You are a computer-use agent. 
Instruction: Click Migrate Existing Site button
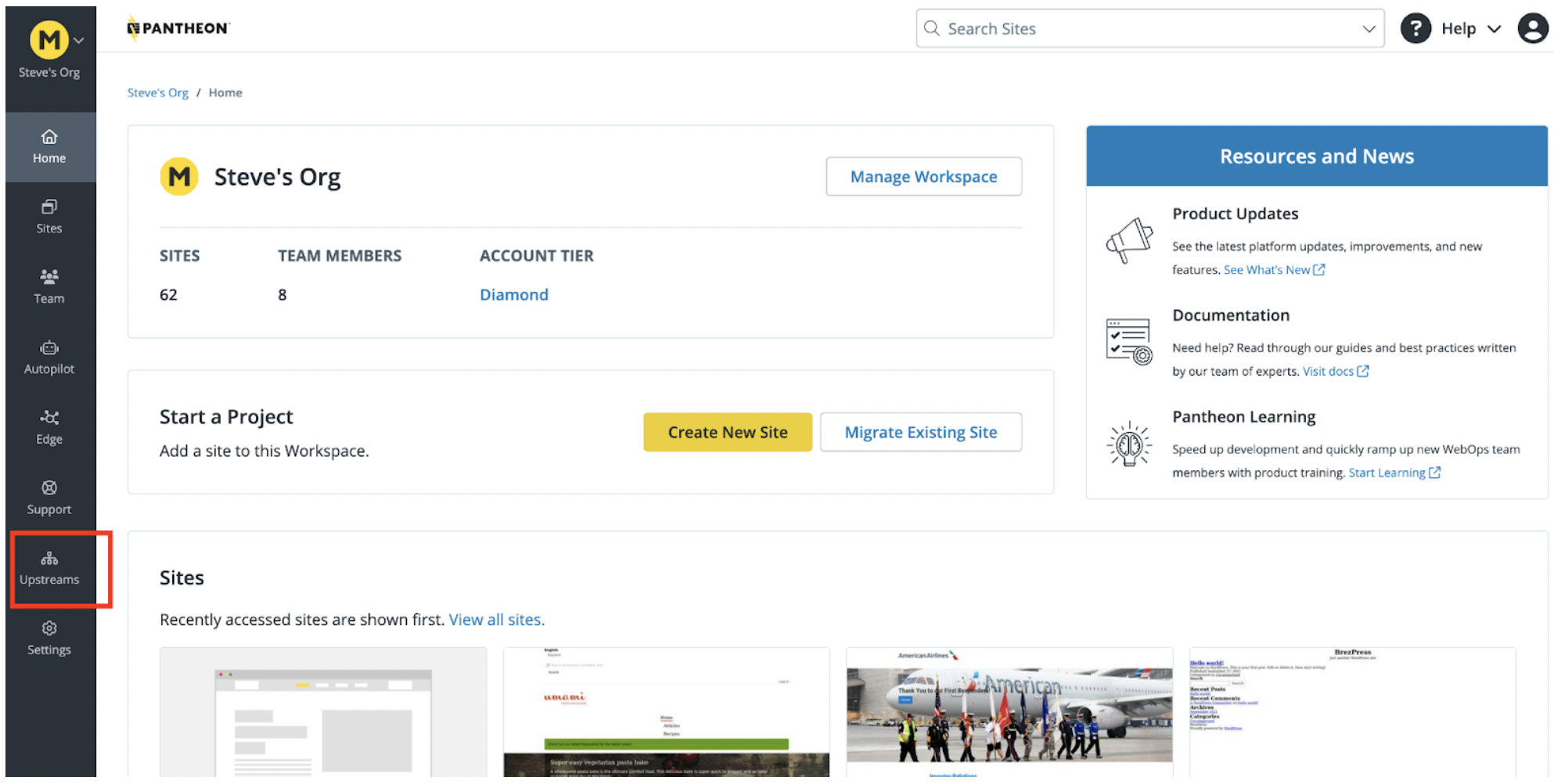point(920,433)
